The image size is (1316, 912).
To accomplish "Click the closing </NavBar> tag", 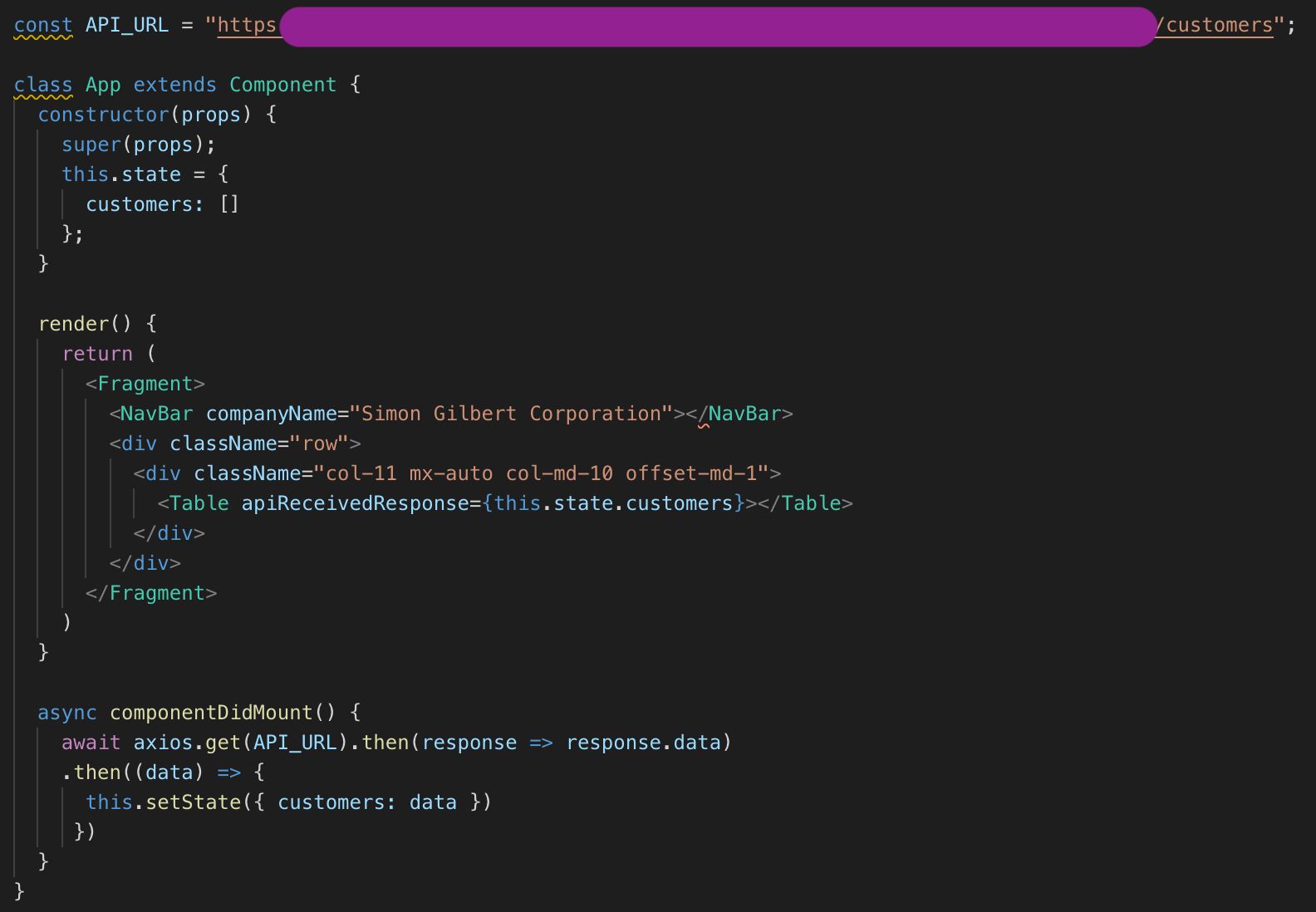I will 739,414.
